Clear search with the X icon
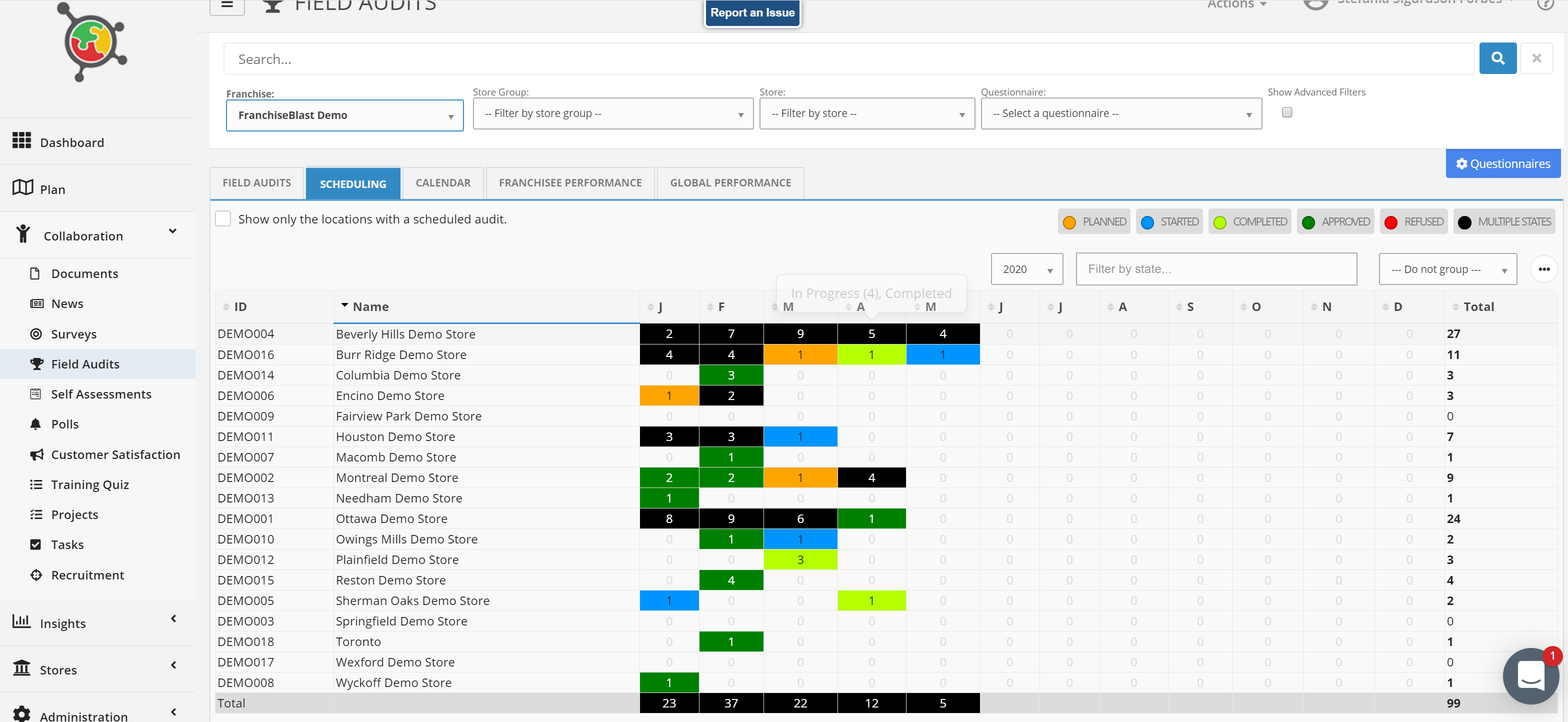This screenshot has height=722, width=1568. click(x=1536, y=58)
